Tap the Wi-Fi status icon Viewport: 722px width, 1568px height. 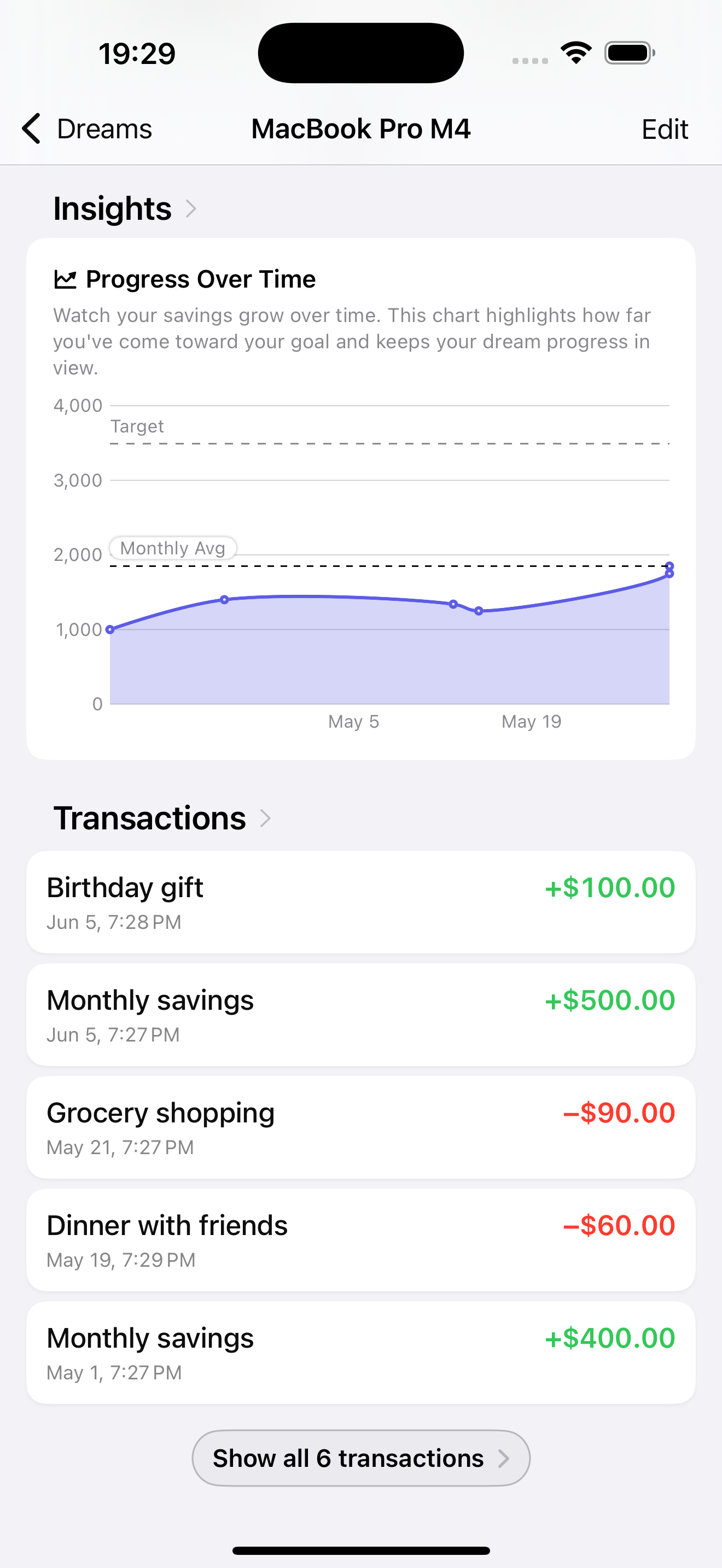[576, 53]
